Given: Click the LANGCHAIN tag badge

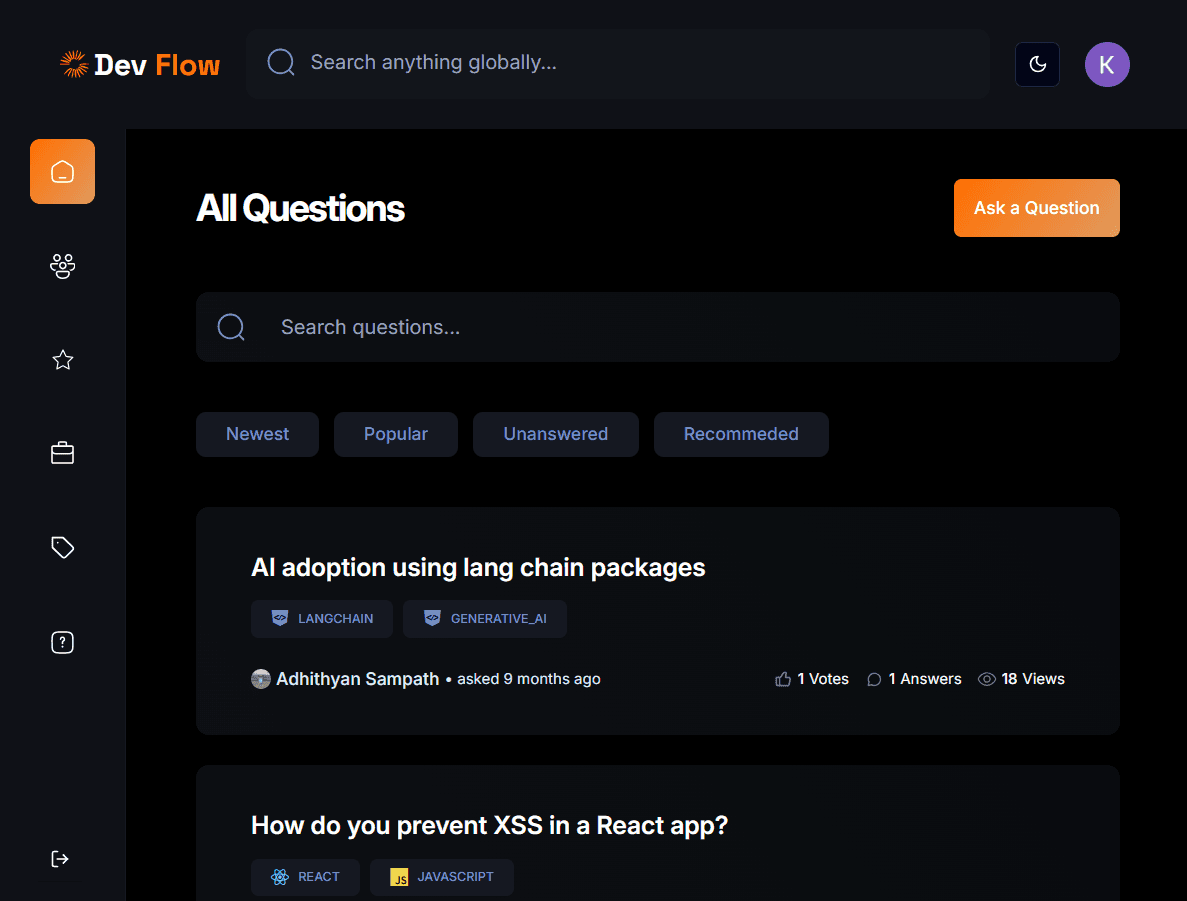Looking at the screenshot, I should 322,619.
